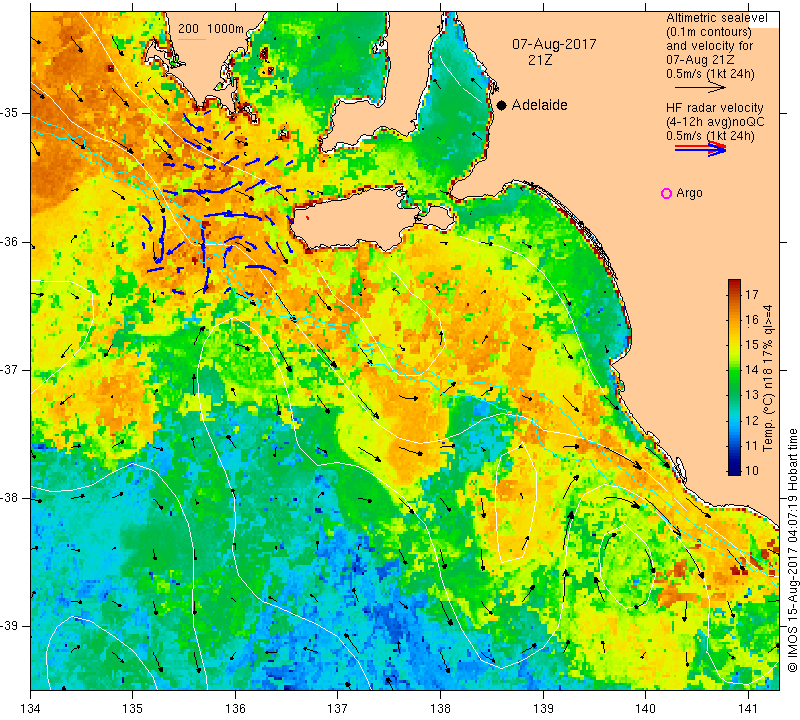800x720 pixels.
Task: Click the color bar label 12
Action: [x=752, y=420]
